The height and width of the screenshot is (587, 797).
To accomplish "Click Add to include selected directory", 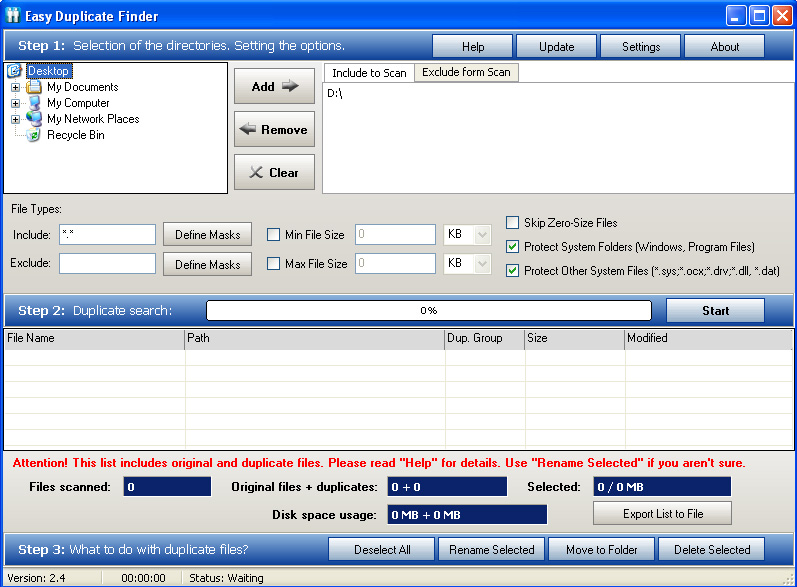I will 274,86.
